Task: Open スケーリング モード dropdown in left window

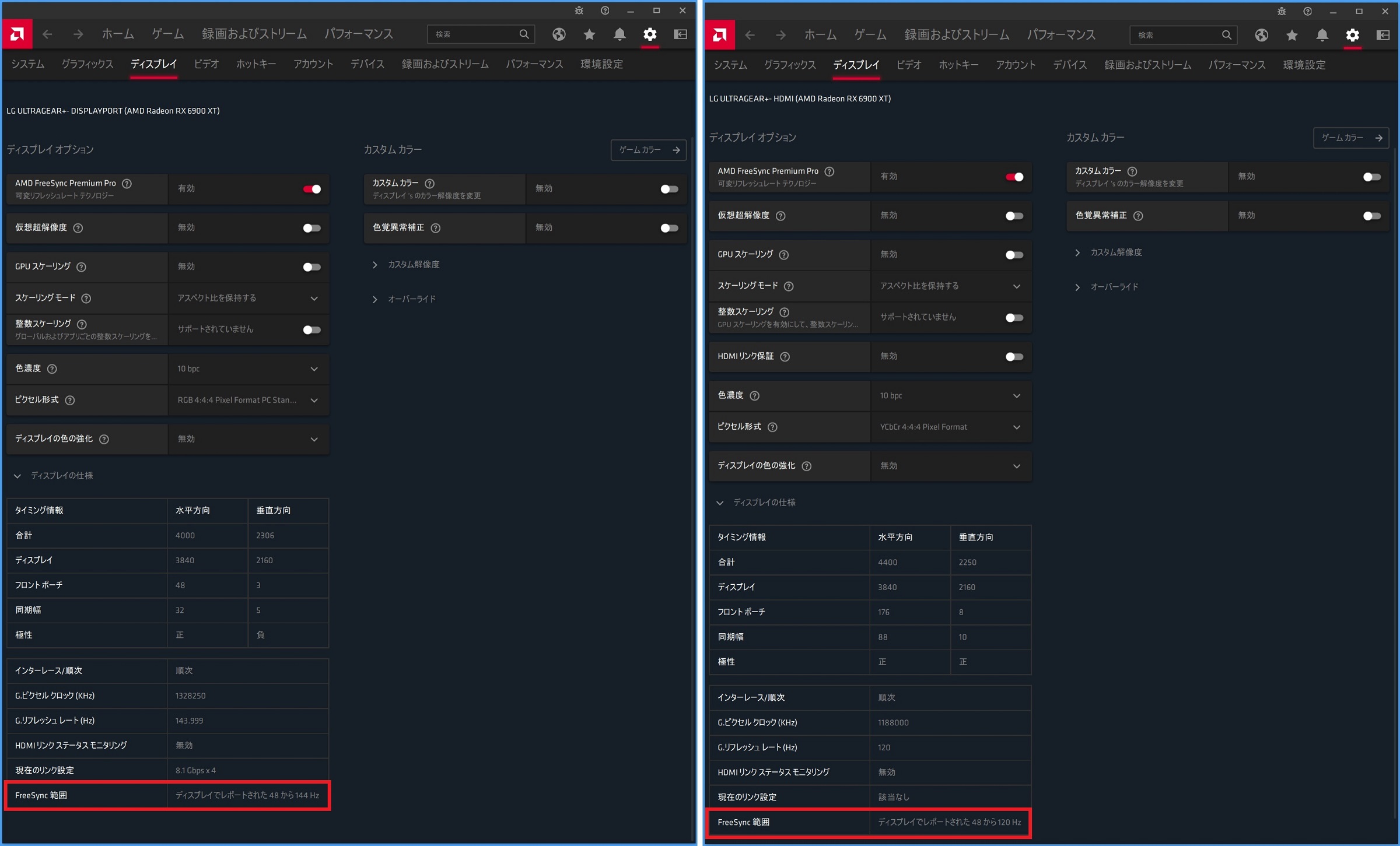Action: 249,299
